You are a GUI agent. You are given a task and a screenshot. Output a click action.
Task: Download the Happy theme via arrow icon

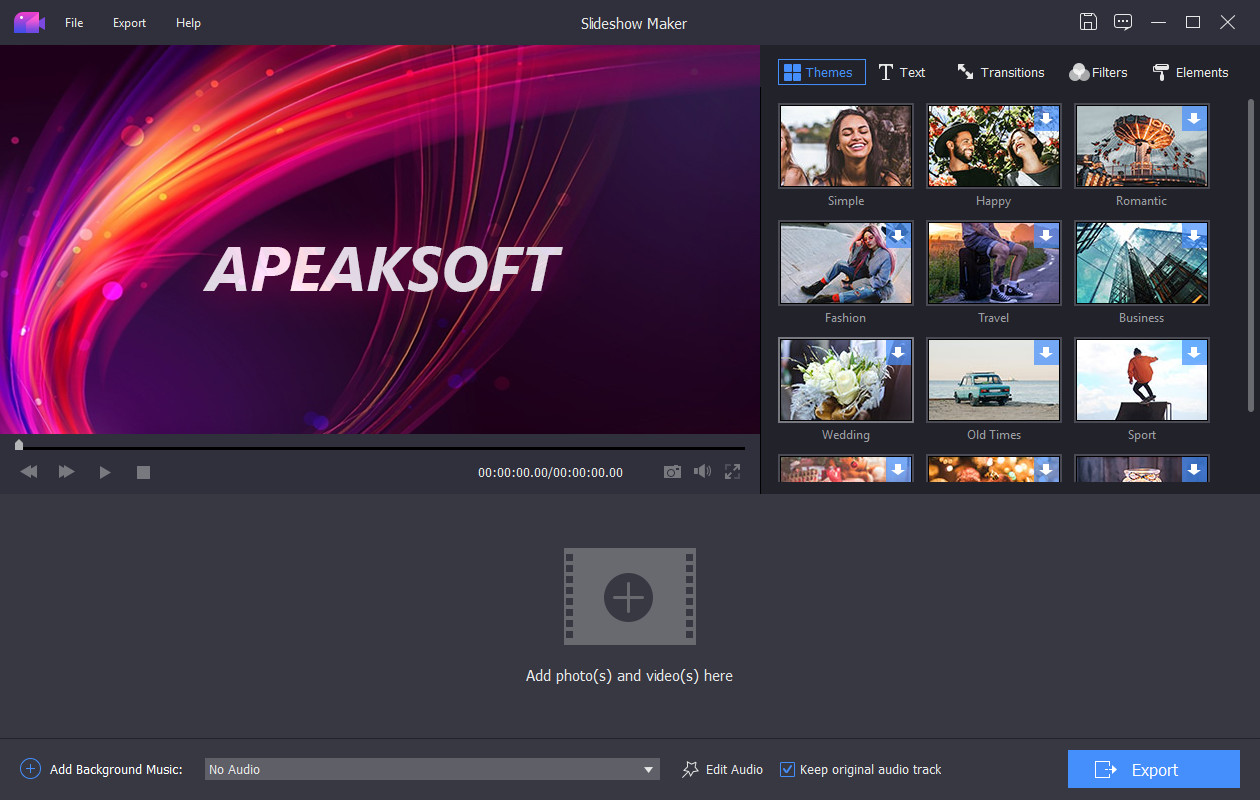point(1046,119)
